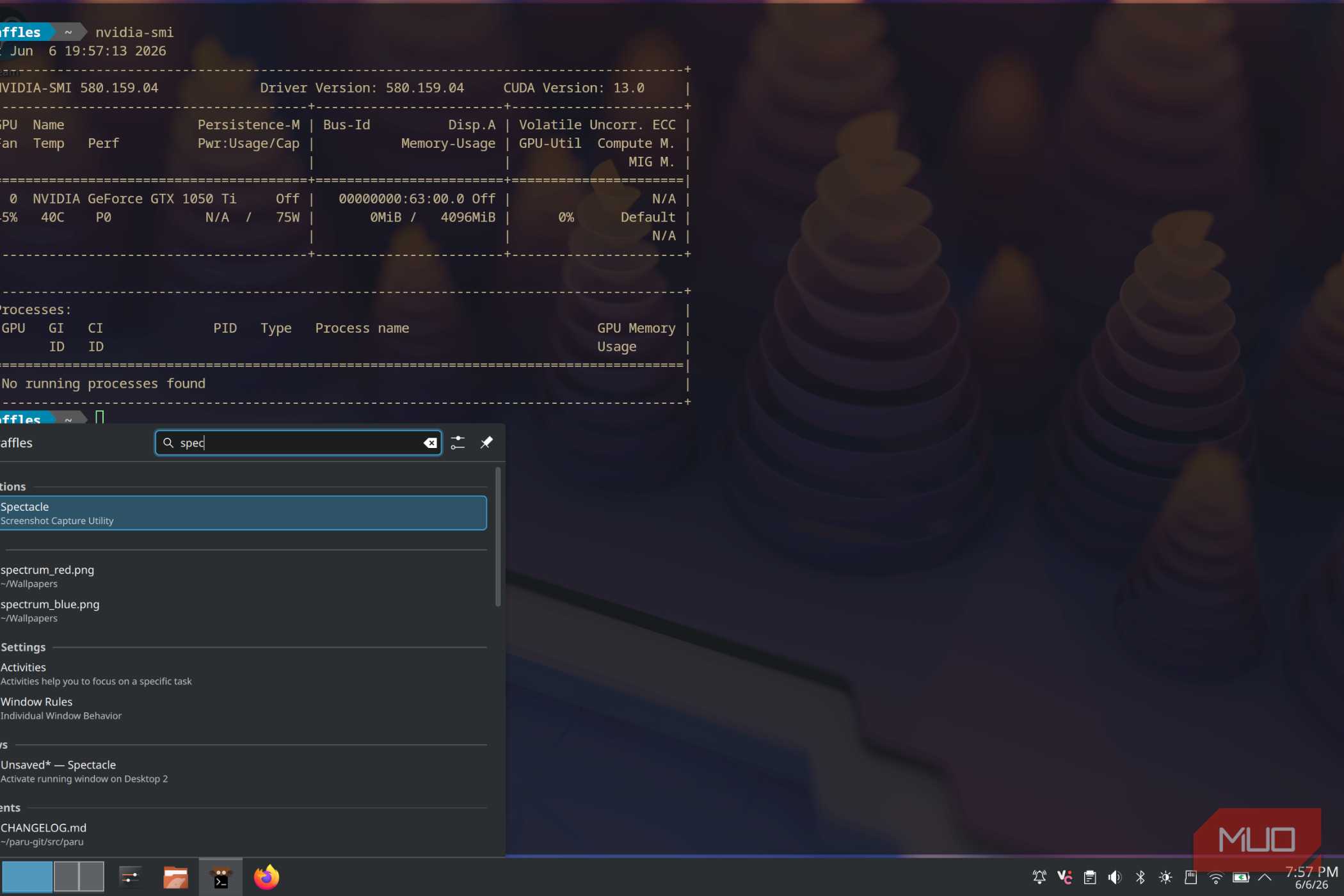Open the 7:57 PM clock calendar
Image resolution: width=1344 pixels, height=896 pixels.
pyautogui.click(x=1311, y=877)
